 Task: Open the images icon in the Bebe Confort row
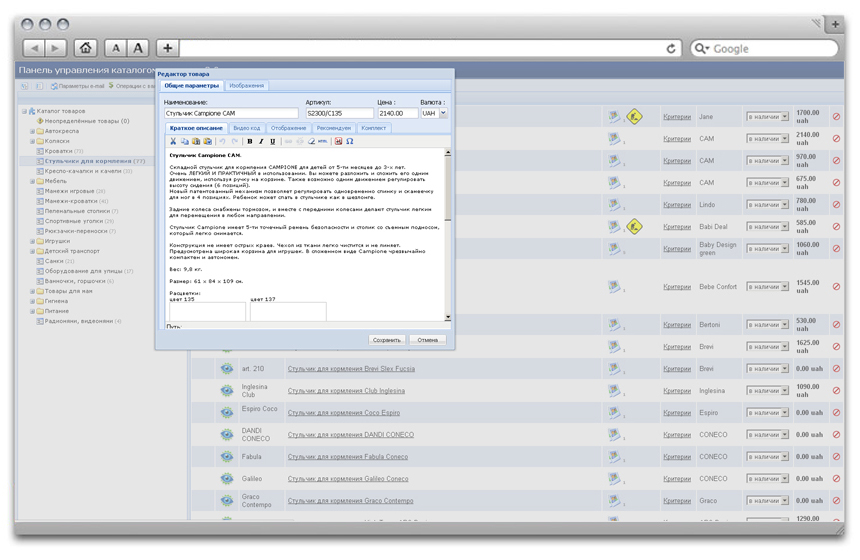pos(615,287)
